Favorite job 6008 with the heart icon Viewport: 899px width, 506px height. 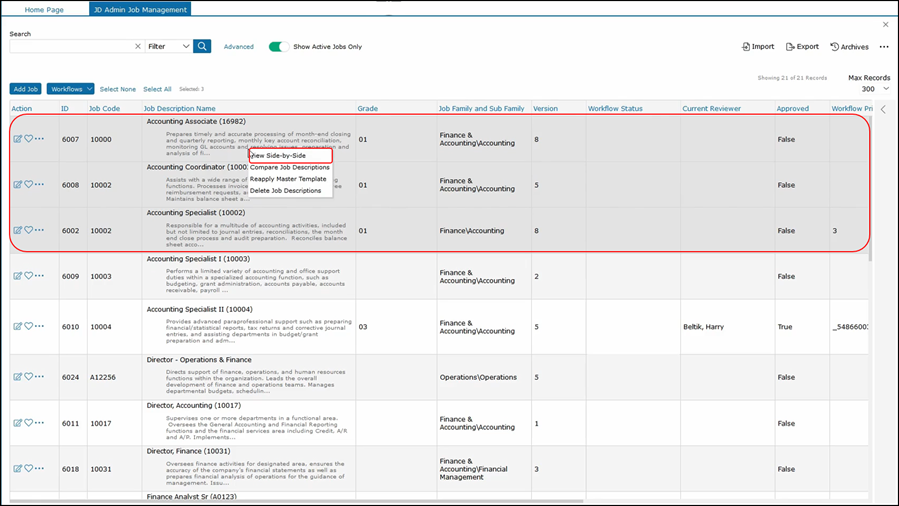(28, 184)
